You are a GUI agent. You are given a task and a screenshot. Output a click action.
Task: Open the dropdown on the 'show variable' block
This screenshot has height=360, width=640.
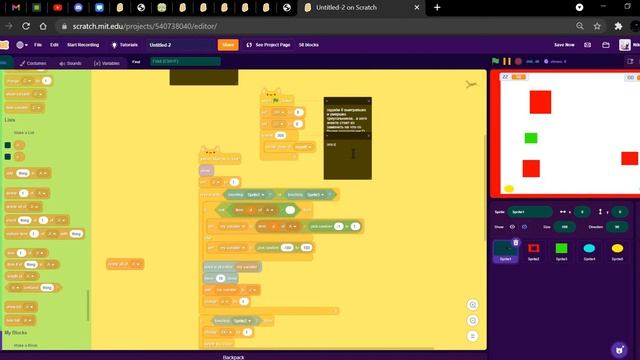coord(38,94)
